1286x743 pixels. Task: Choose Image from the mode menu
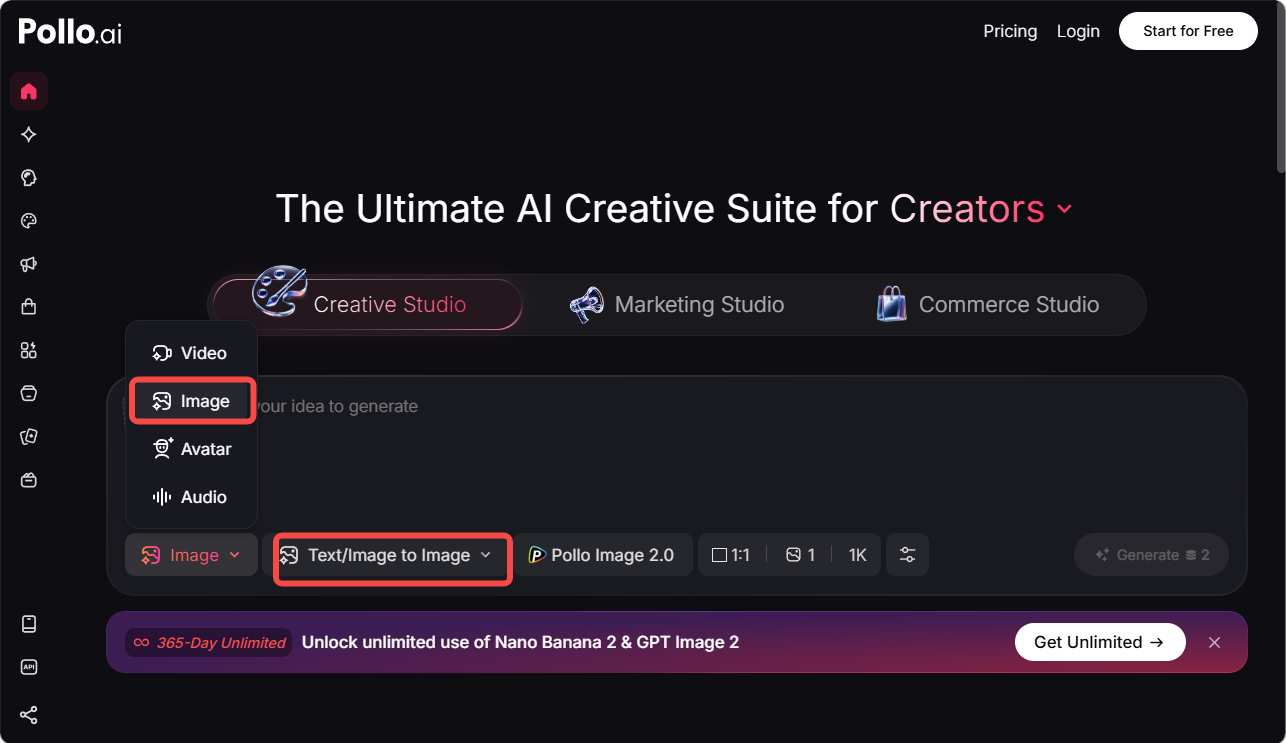coord(192,401)
